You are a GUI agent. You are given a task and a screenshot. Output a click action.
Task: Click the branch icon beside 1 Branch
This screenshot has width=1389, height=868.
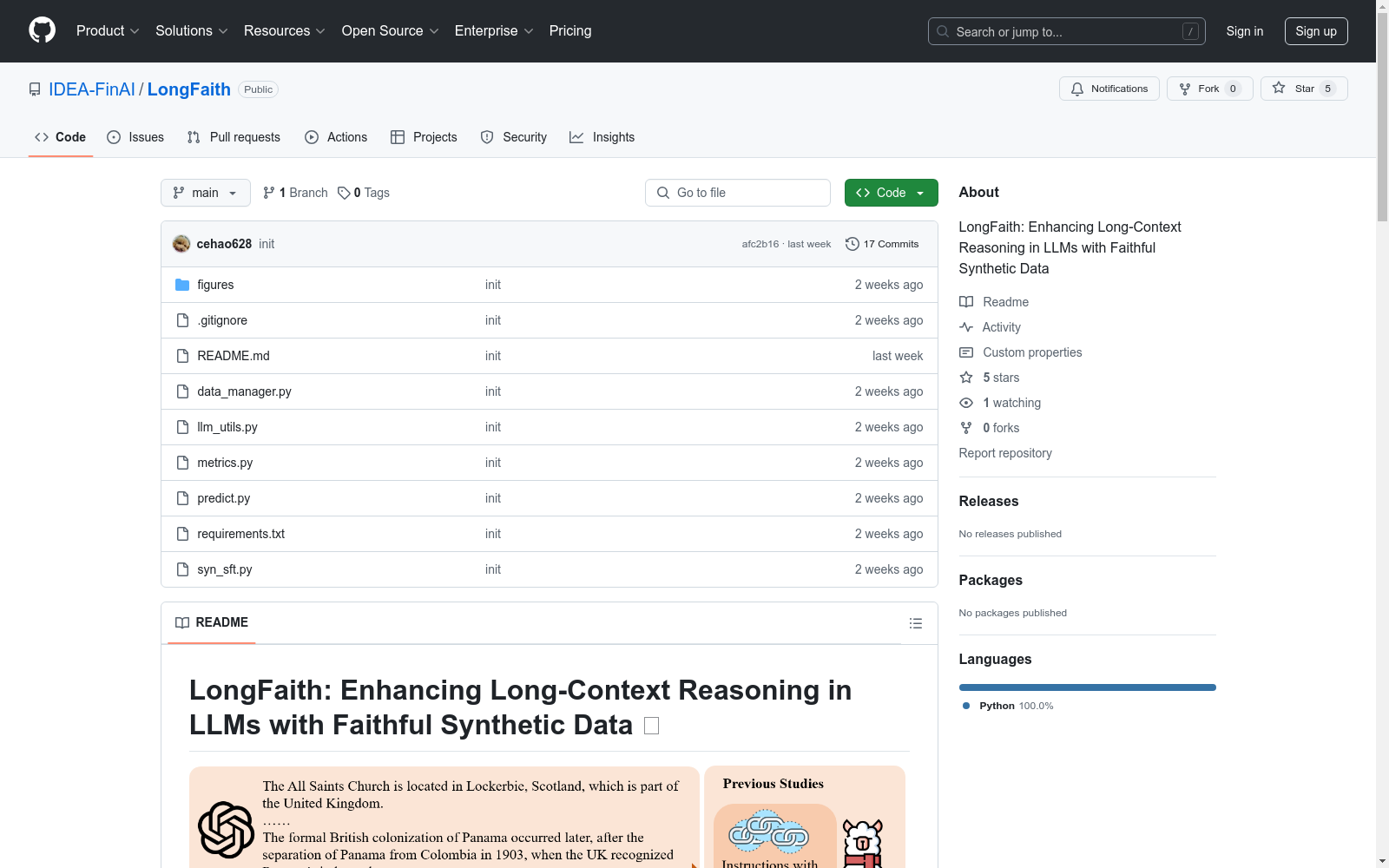(269, 193)
